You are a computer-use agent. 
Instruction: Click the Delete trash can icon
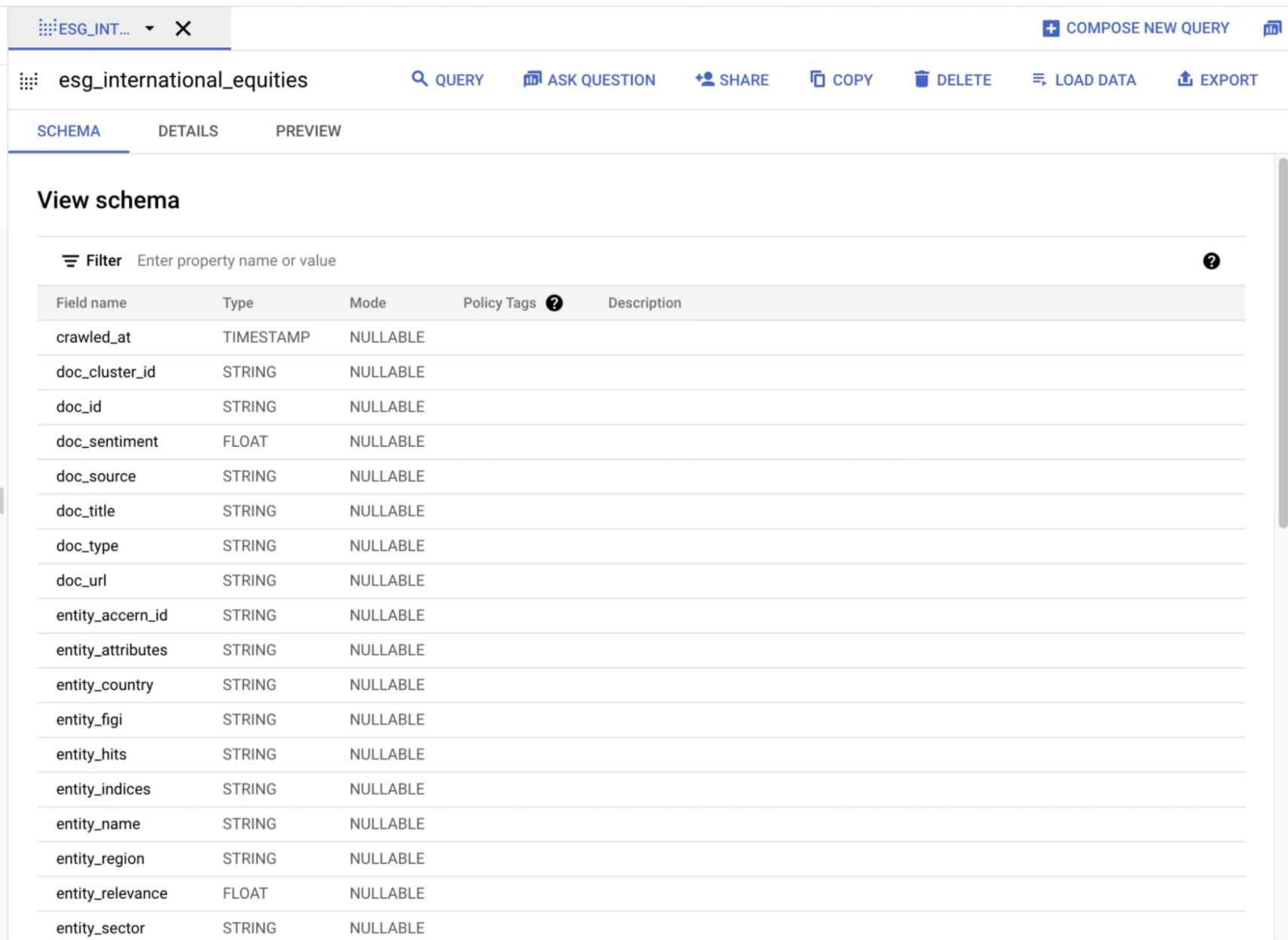coord(921,79)
